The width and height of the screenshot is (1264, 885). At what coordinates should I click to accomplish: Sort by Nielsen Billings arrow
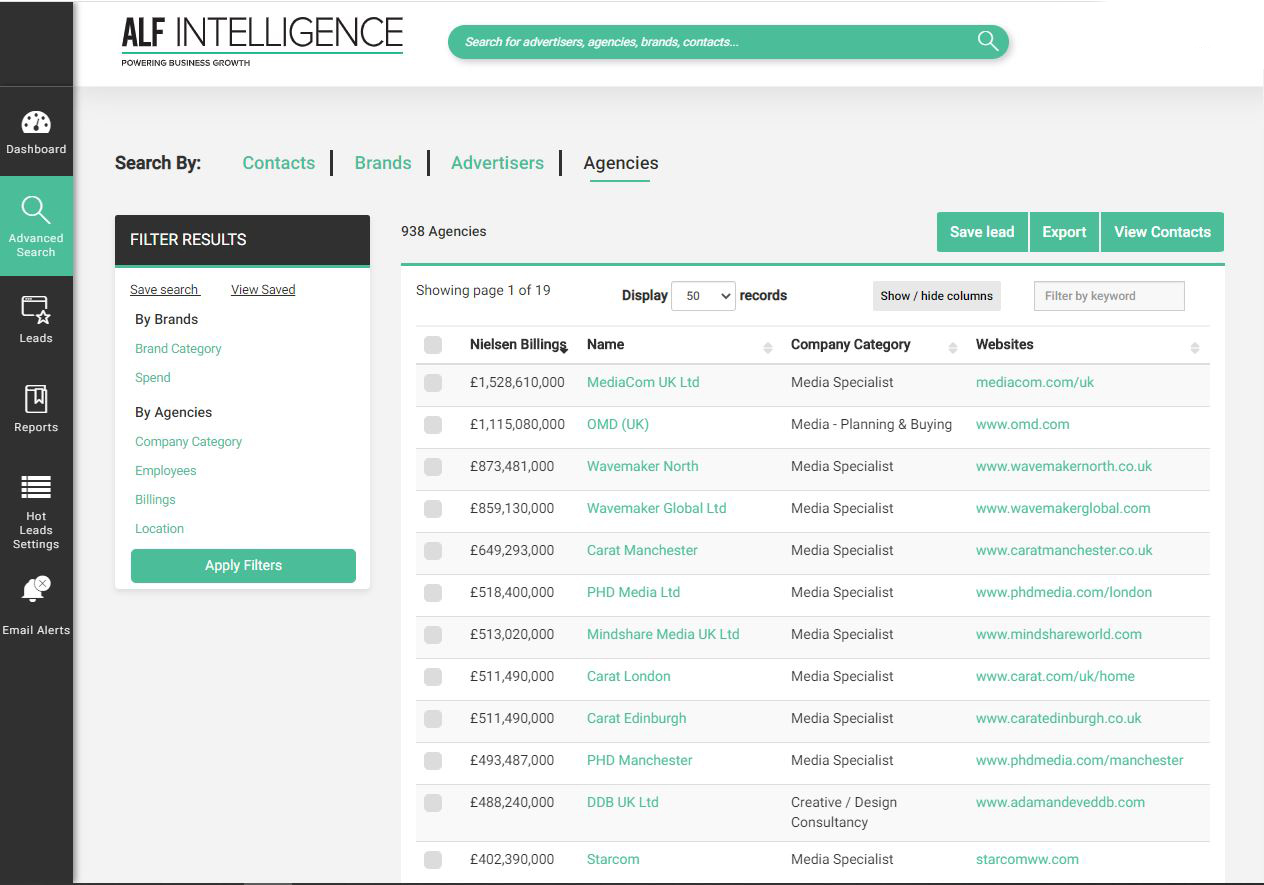tap(564, 348)
